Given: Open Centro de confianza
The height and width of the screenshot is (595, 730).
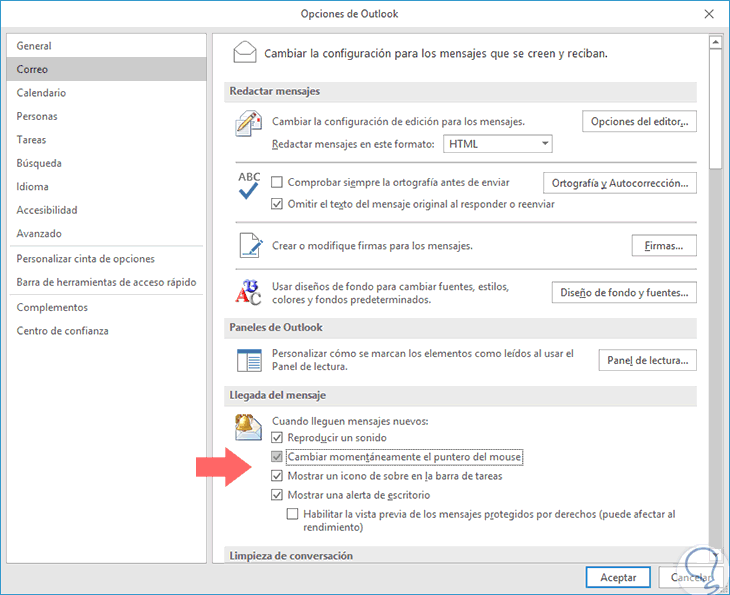Looking at the screenshot, I should pos(106,331).
